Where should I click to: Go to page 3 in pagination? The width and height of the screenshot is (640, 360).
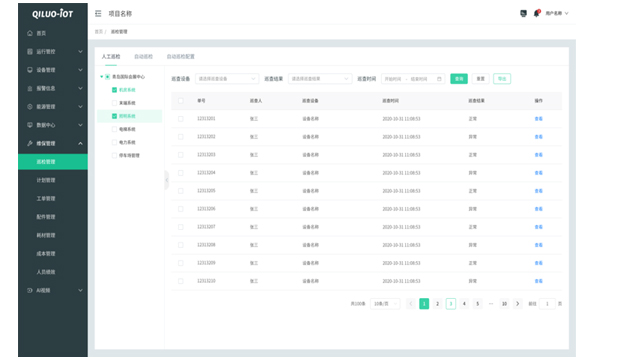451,304
